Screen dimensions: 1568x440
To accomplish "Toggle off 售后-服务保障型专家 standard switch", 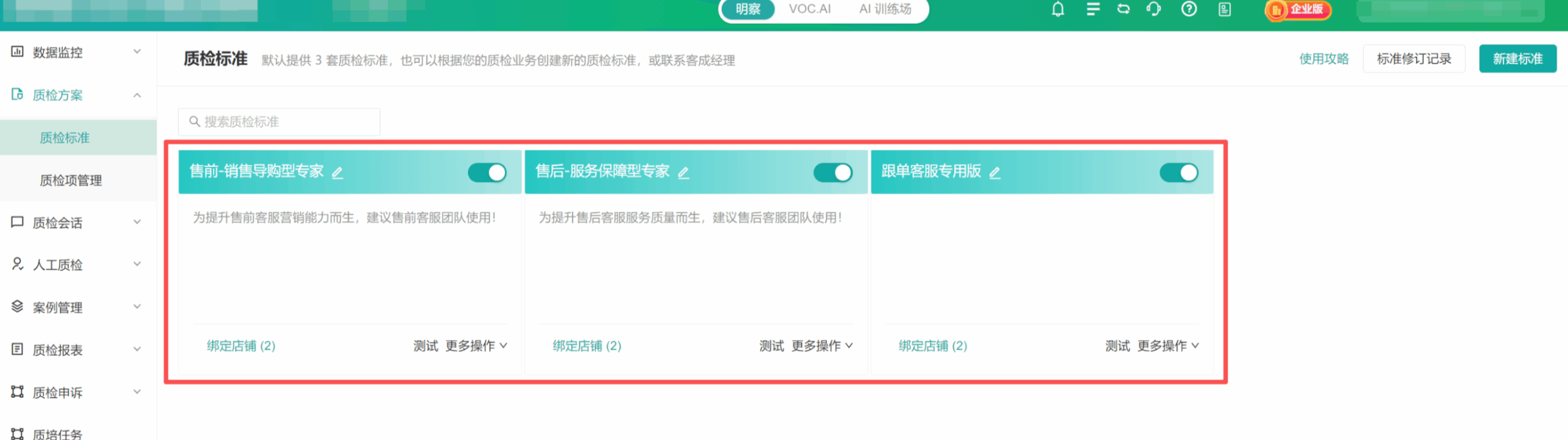I will pos(833,173).
